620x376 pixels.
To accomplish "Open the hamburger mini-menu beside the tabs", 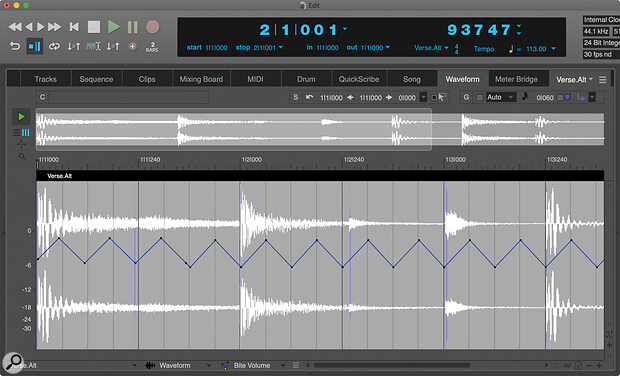I will click(603, 80).
